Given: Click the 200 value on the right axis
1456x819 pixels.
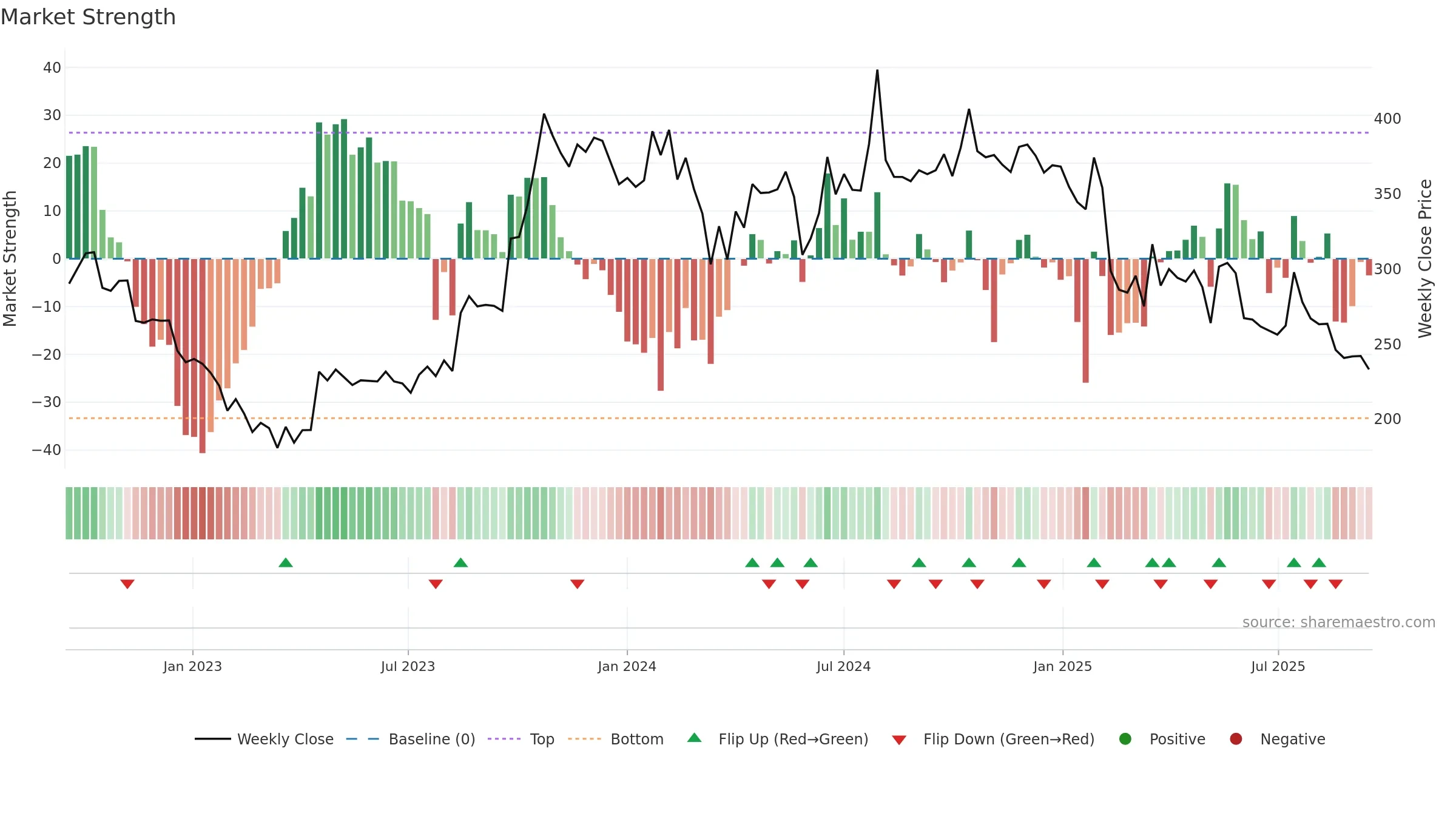Looking at the screenshot, I should click(x=1387, y=419).
